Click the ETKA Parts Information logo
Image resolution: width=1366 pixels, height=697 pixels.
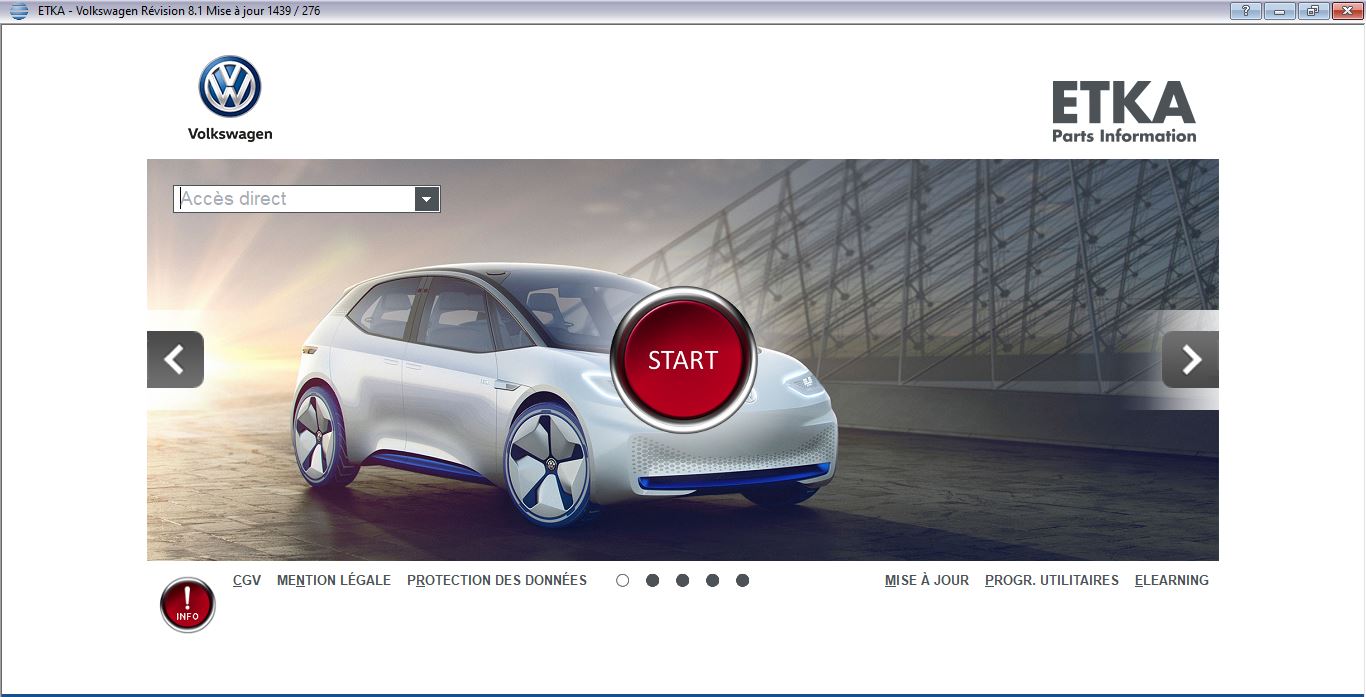coord(1124,112)
